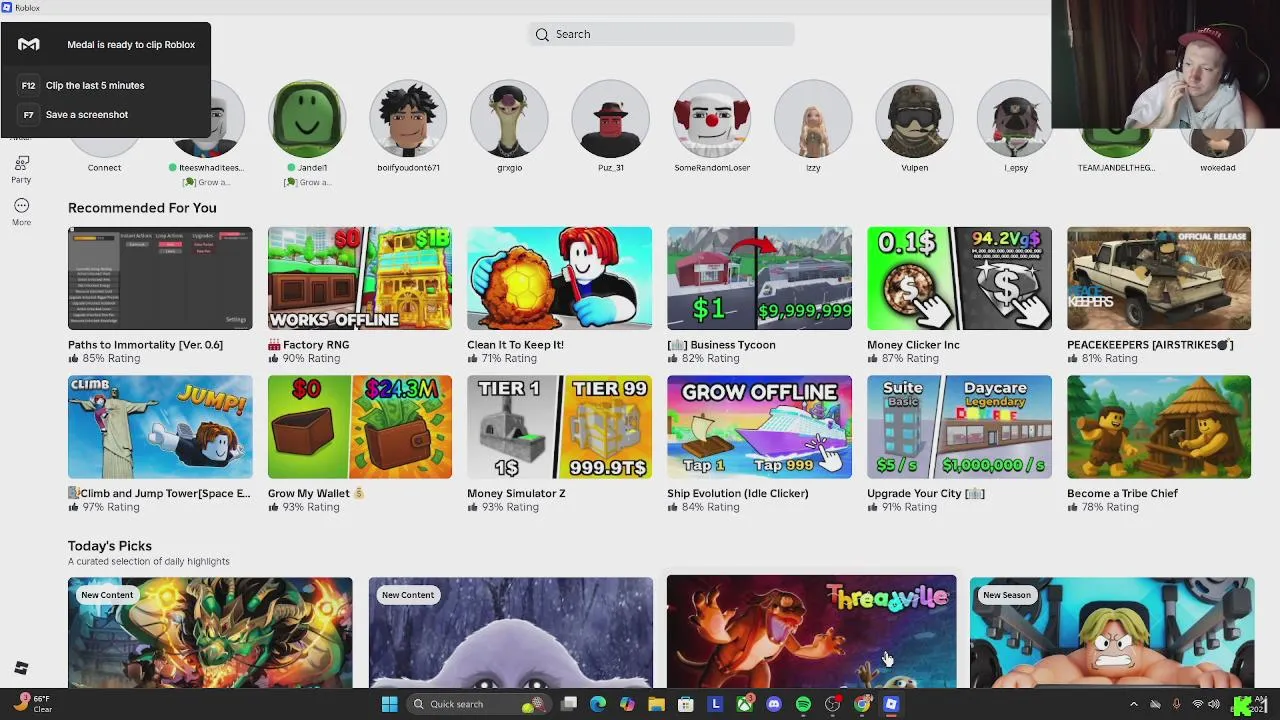The image size is (1280, 720).
Task: Click the Wi-Fi tray icon
Action: (1197, 704)
